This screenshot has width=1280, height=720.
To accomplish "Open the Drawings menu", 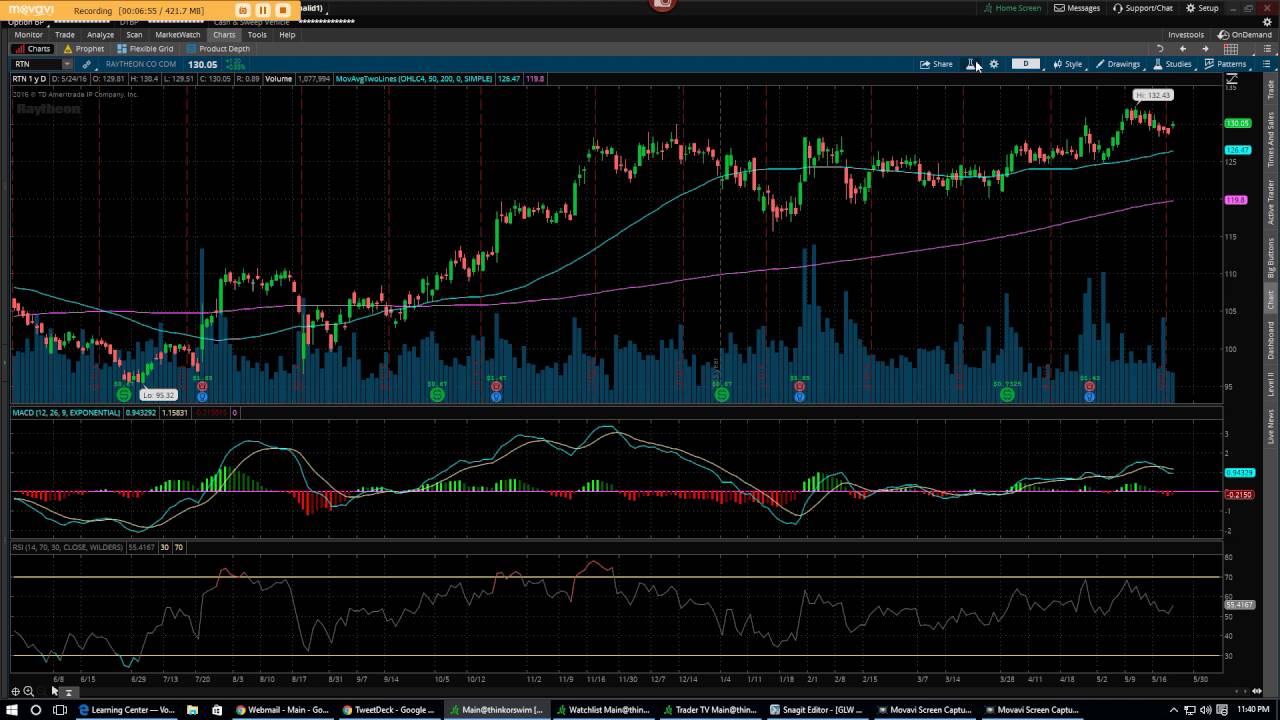I will tap(1118, 64).
